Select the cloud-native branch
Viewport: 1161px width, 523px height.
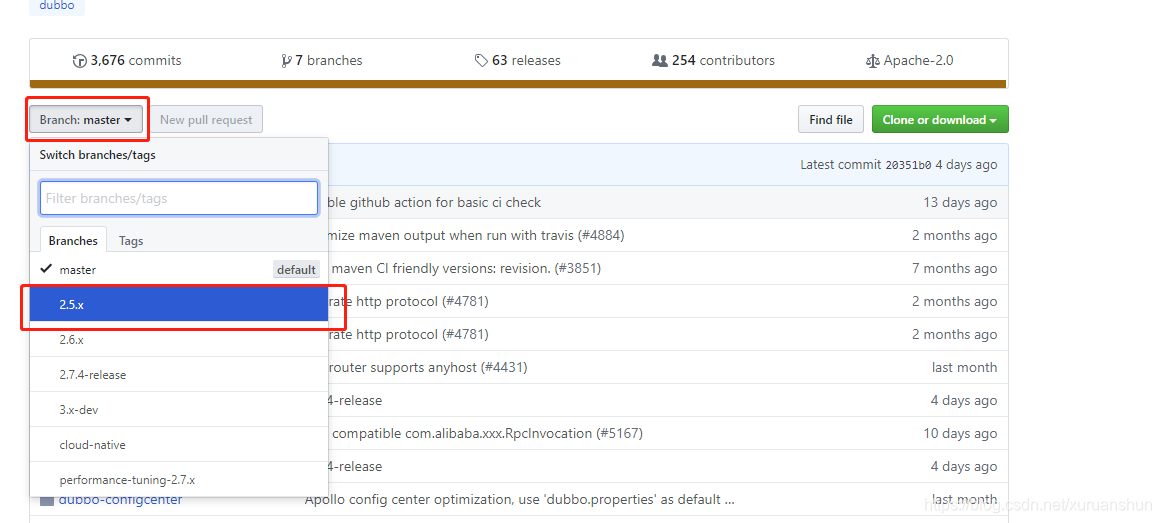pyautogui.click(x=178, y=444)
